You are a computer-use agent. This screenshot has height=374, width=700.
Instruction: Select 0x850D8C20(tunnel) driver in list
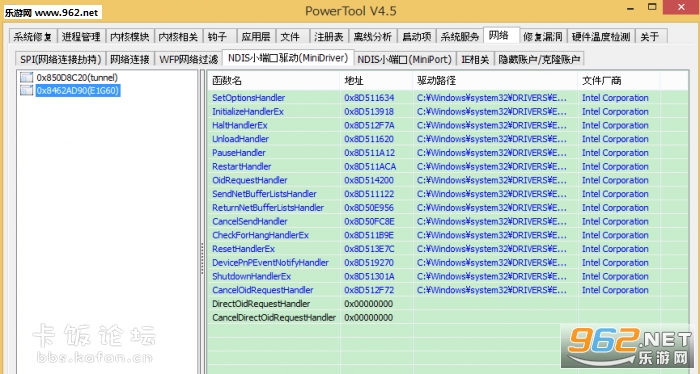pyautogui.click(x=77, y=77)
